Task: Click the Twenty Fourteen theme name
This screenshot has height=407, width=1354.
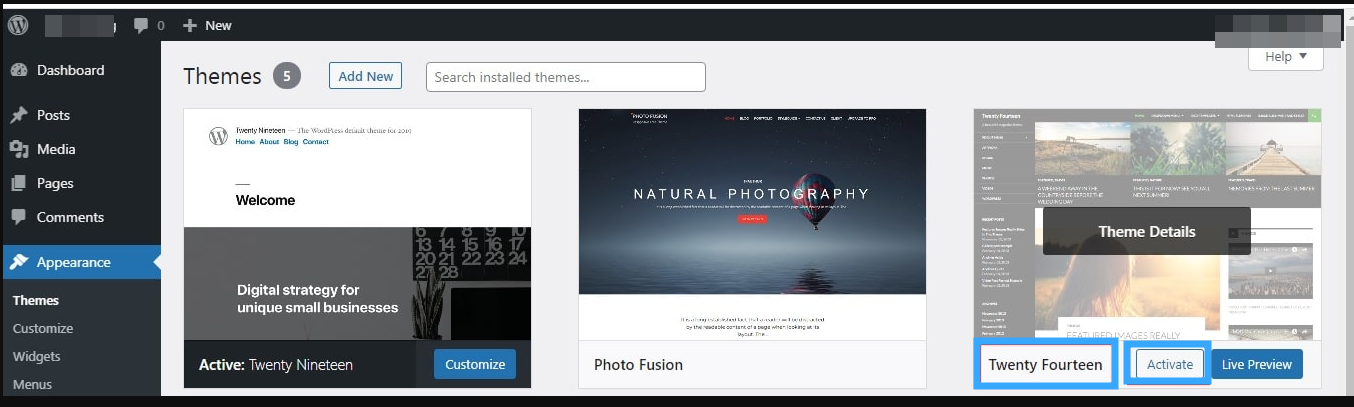Action: click(x=1045, y=365)
